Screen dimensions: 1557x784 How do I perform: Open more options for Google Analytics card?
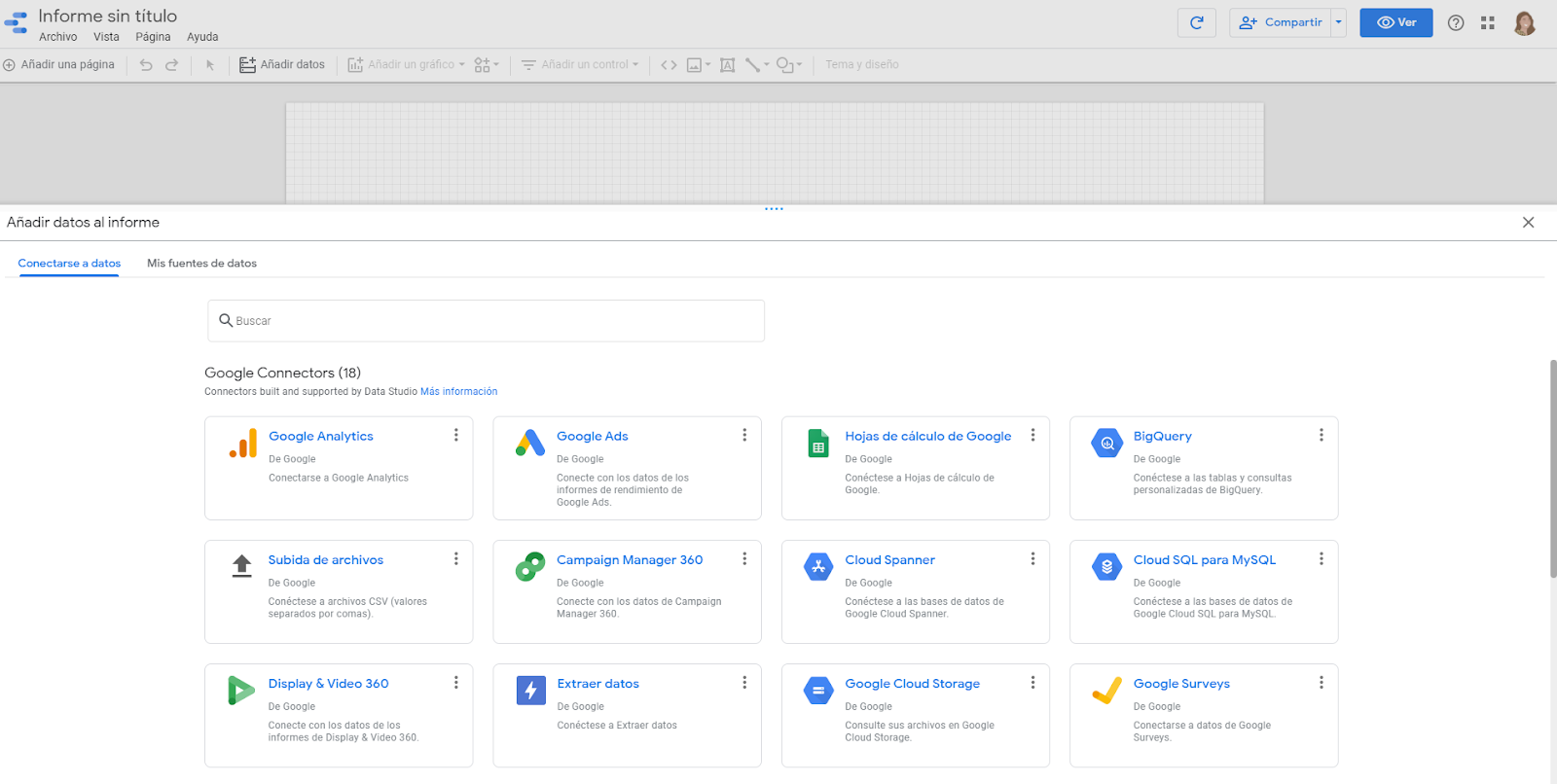455,435
